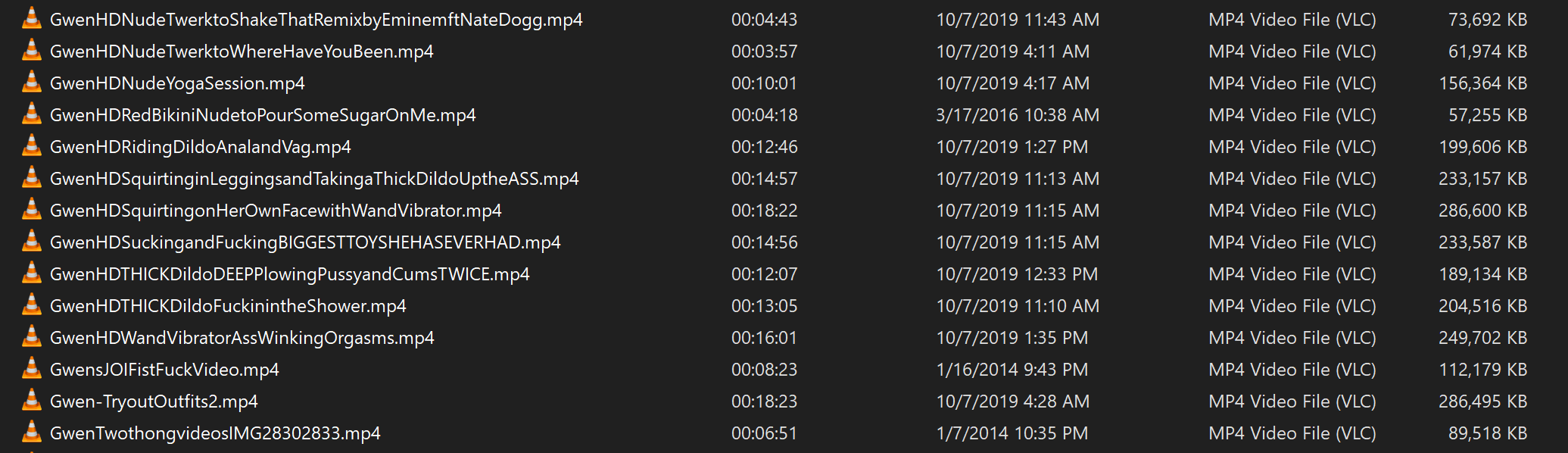The width and height of the screenshot is (1568, 453).
Task: Click the VLC cone icon beside Gwen-TryoutOutfits2.mp4
Action: point(32,399)
